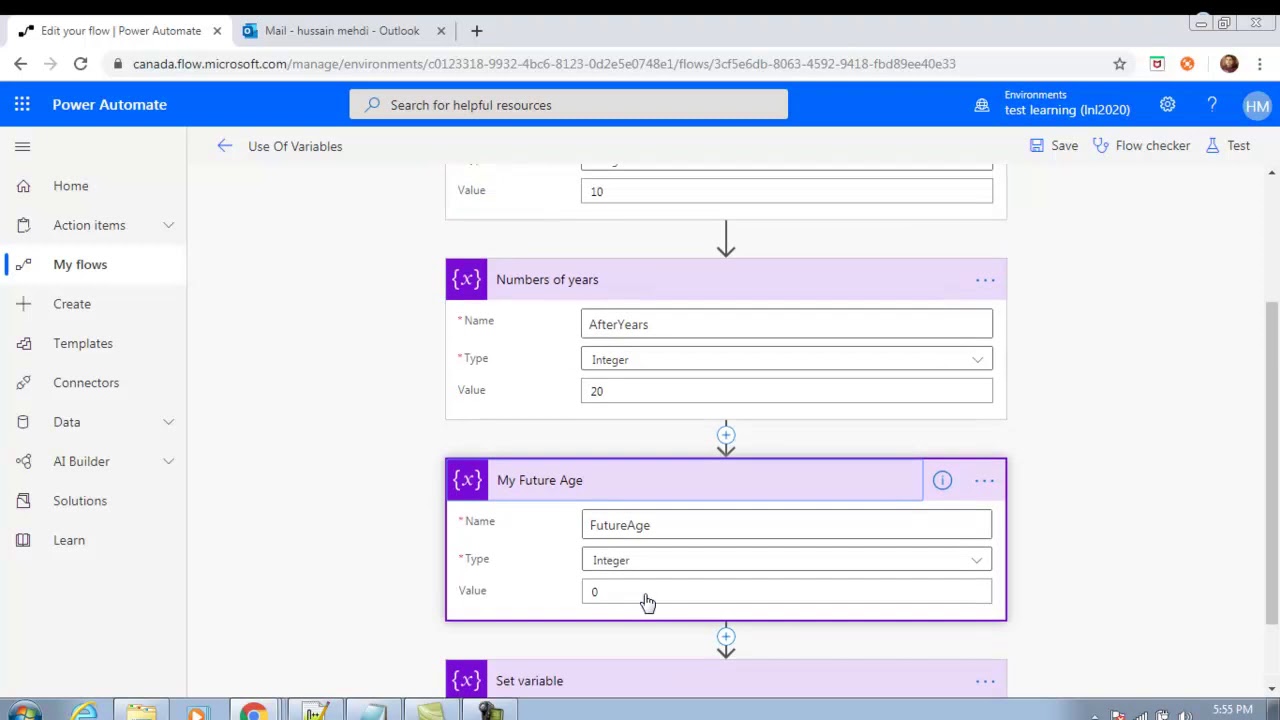Open the help question mark
Screen dimensions: 1280x720
pos(1212,104)
